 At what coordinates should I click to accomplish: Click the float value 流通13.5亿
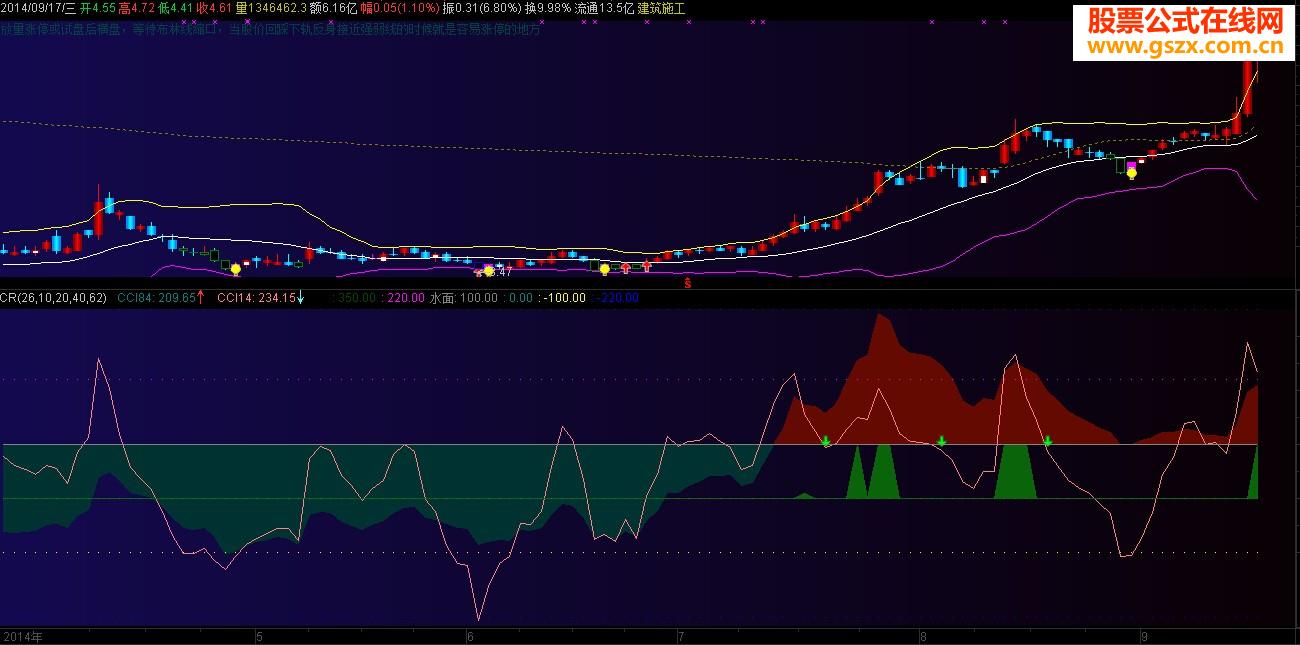604,8
